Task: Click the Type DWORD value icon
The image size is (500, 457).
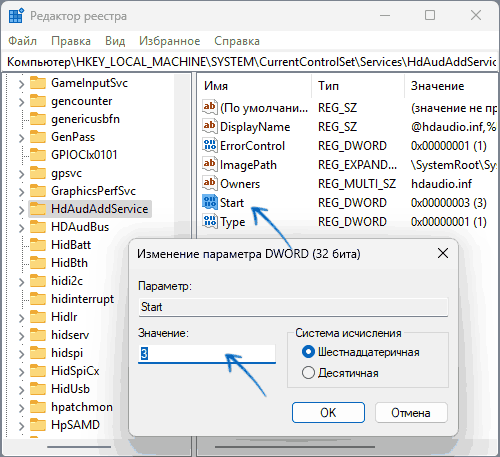Action: [x=210, y=221]
